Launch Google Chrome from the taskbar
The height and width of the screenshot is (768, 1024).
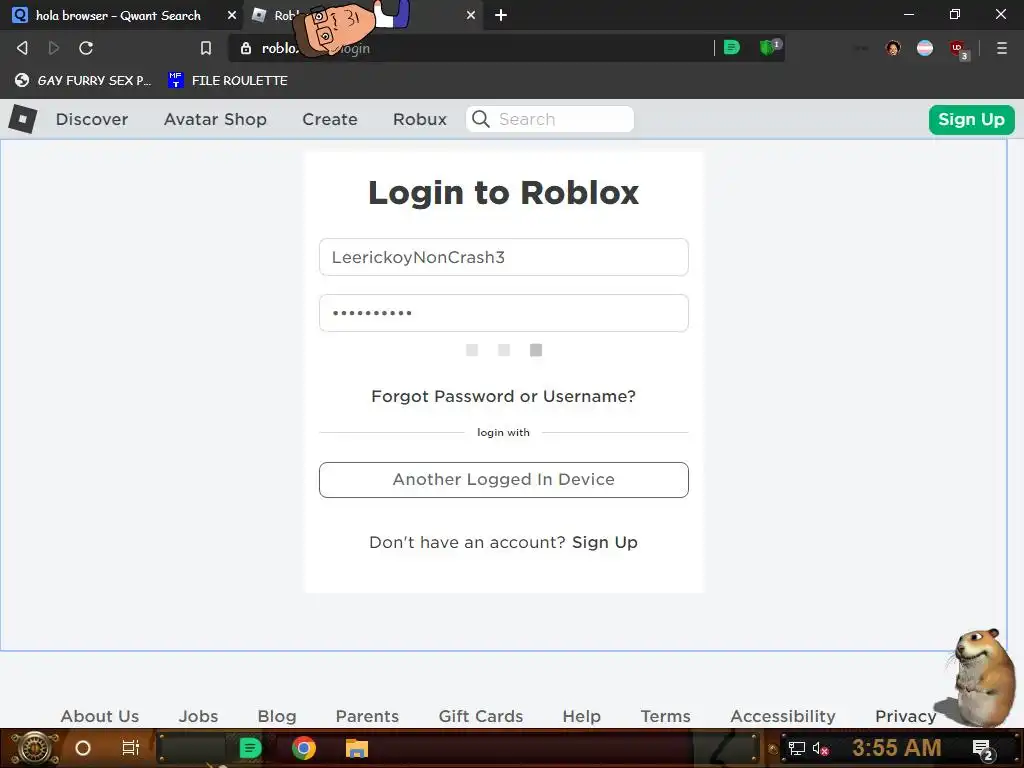pos(304,748)
